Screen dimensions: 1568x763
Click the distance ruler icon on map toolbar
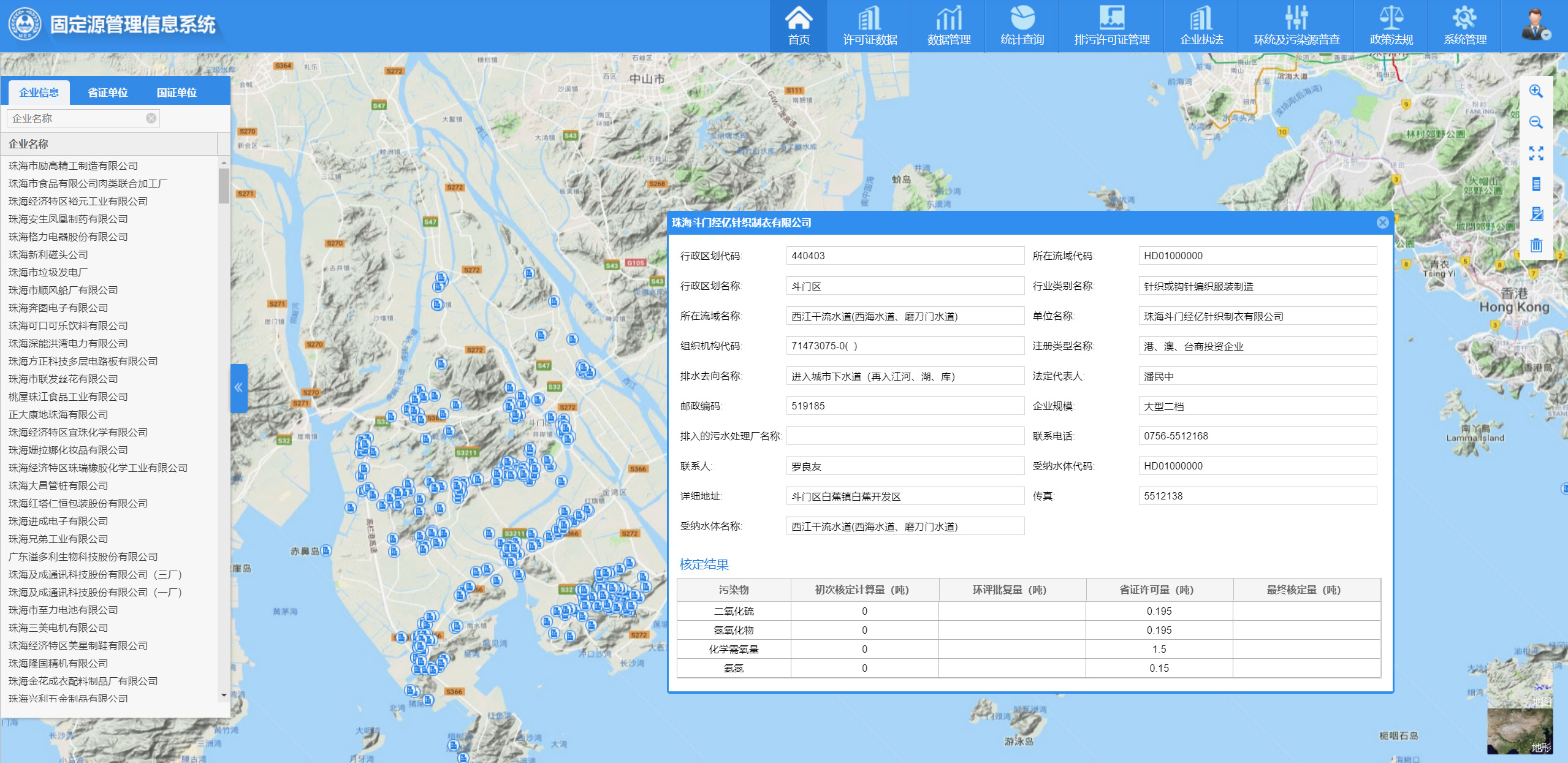pyautogui.click(x=1536, y=184)
